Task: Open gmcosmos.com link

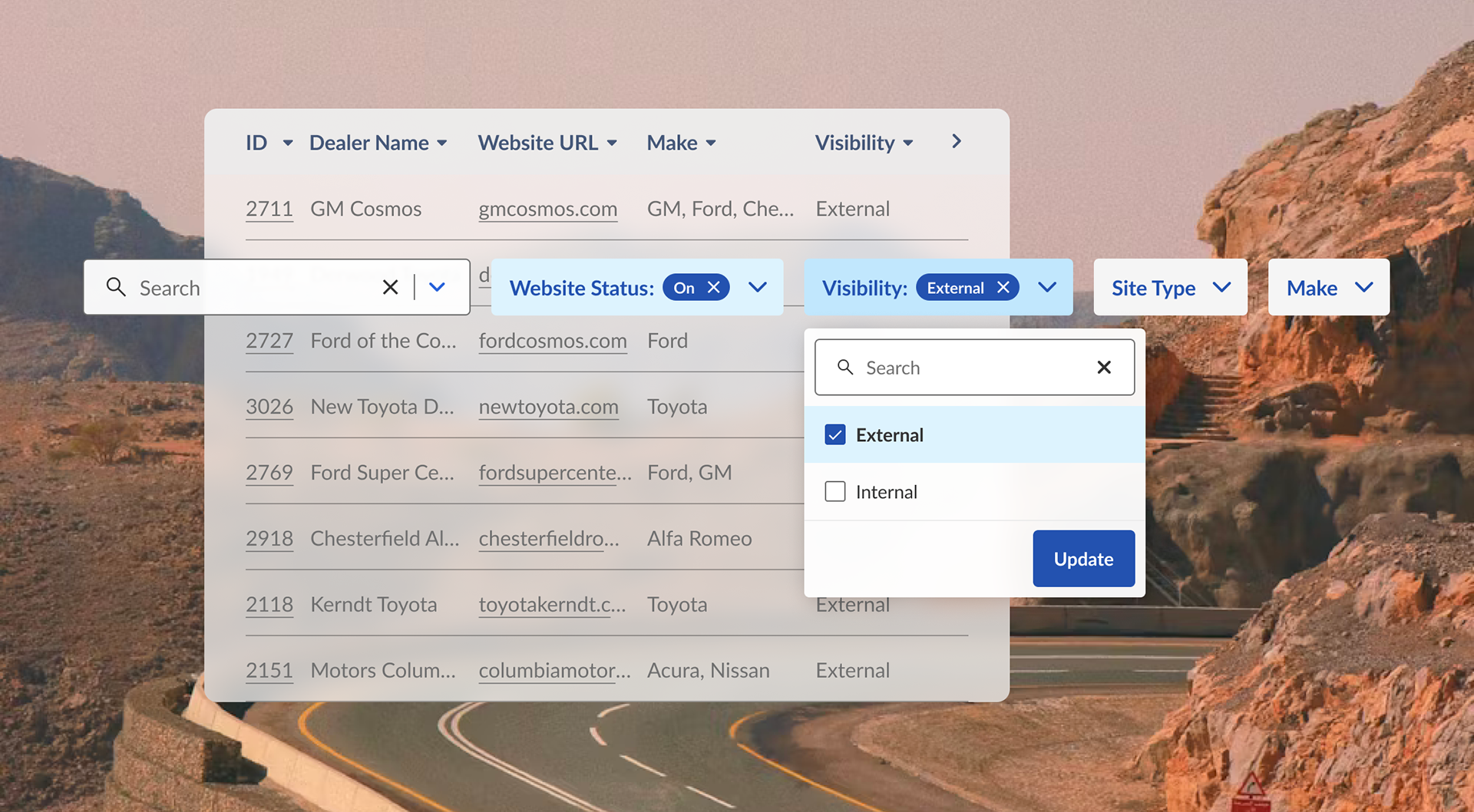Action: tap(548, 209)
